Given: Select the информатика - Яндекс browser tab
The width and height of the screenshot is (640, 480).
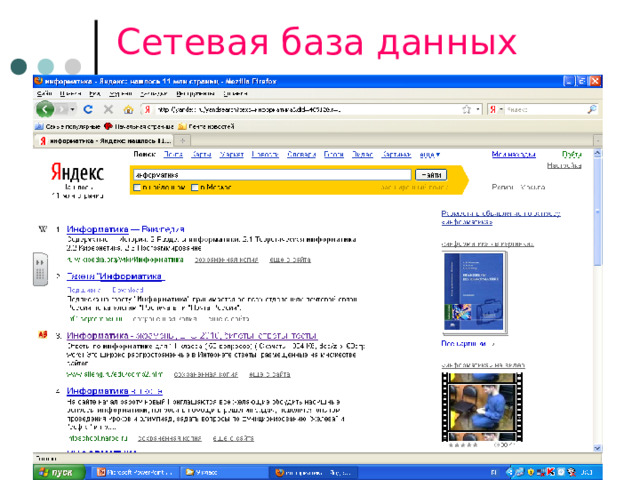Looking at the screenshot, I should point(104,141).
